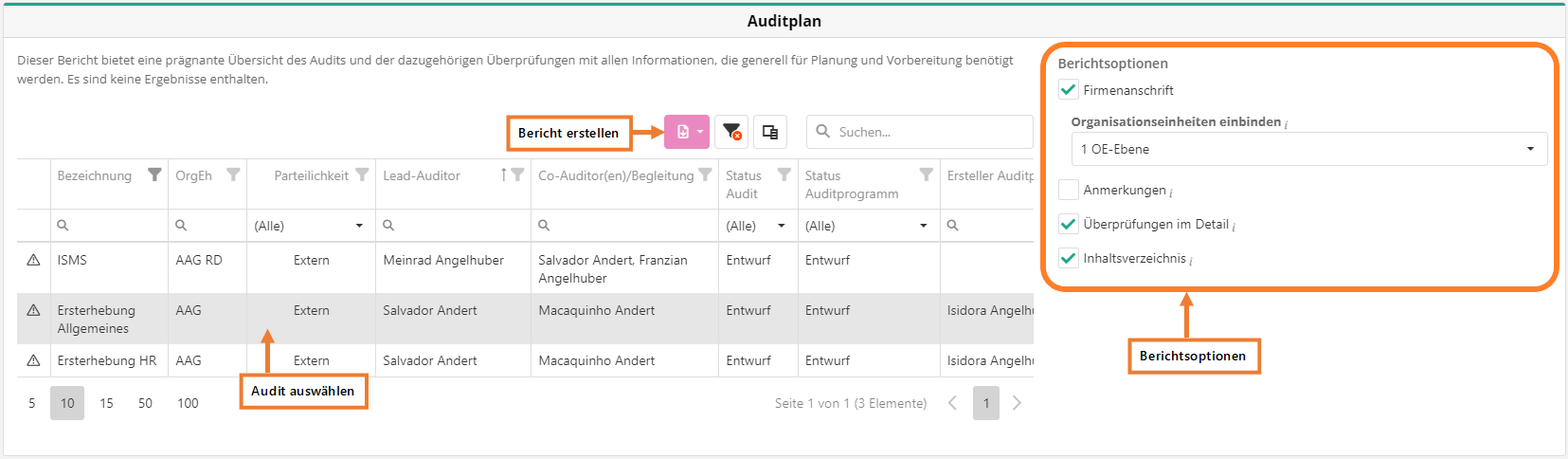Open Status Auditprogramm (Alle) filter dropdown

pos(866,226)
